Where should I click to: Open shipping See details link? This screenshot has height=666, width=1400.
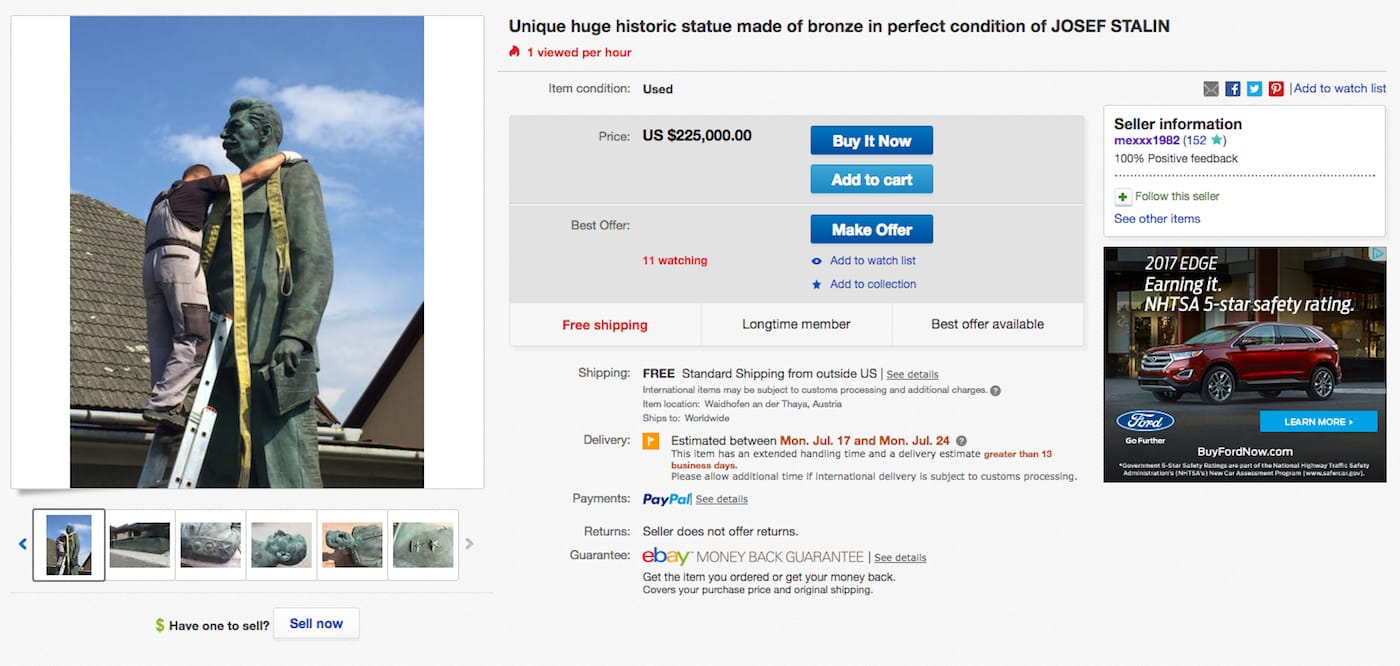pyautogui.click(x=912, y=374)
